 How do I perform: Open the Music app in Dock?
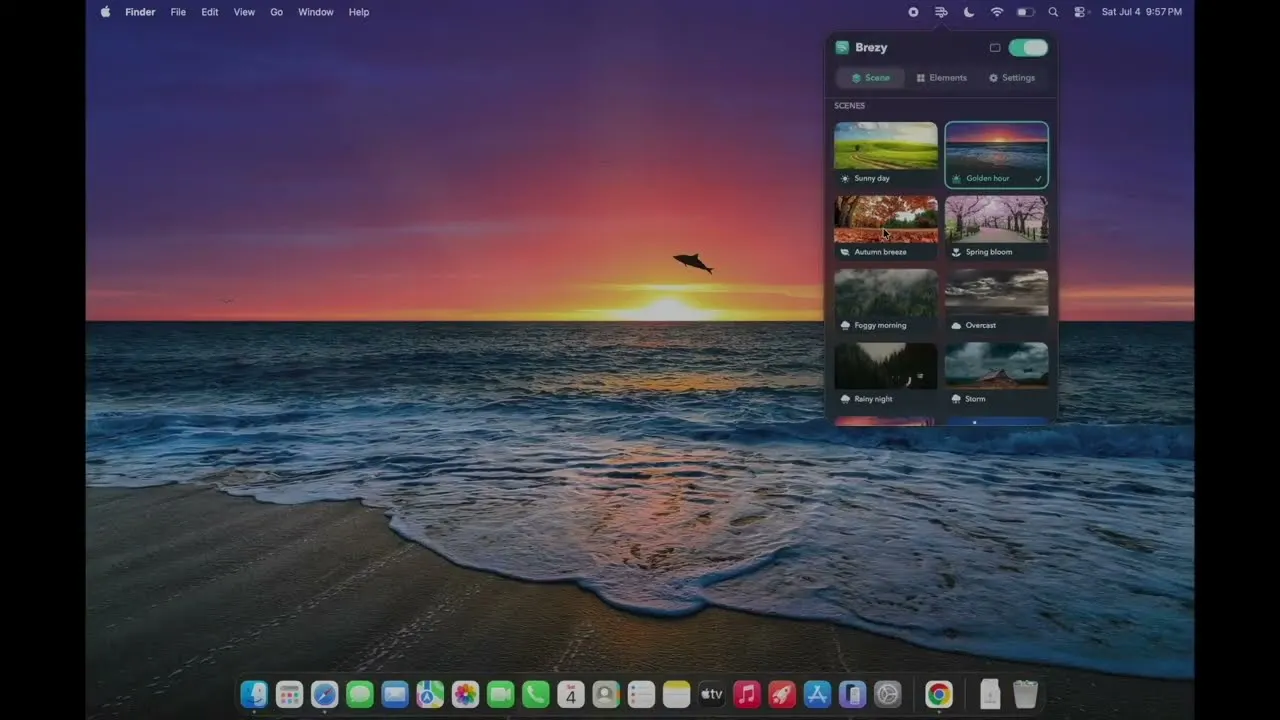(746, 694)
